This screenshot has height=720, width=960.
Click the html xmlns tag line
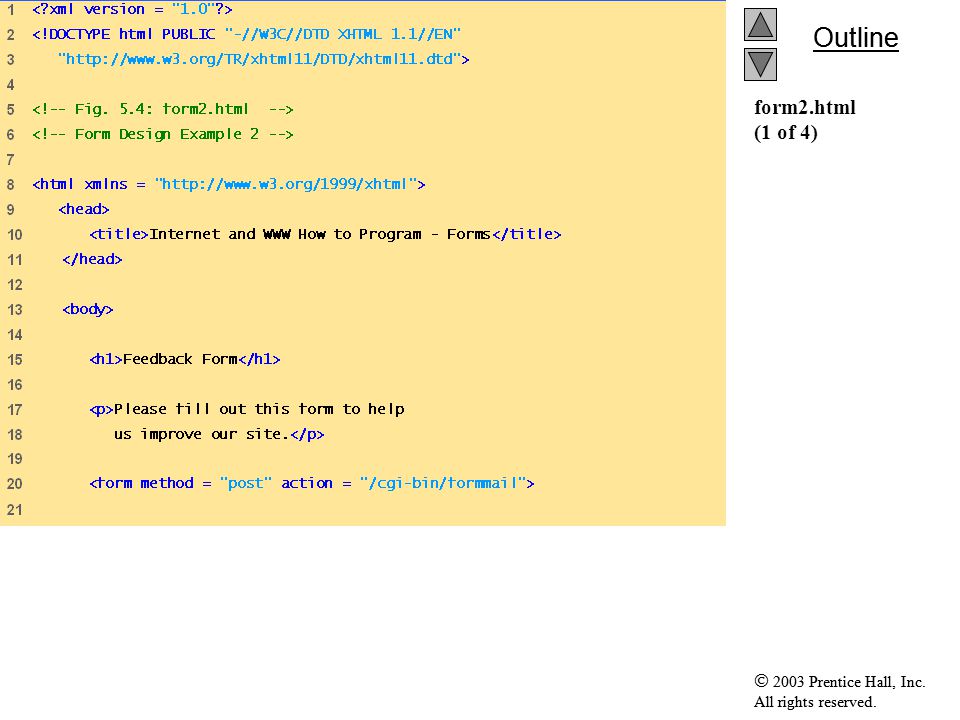229,184
